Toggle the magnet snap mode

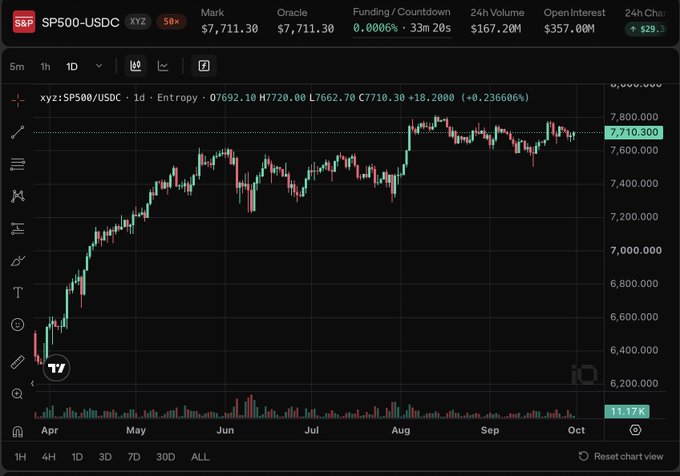tap(17, 431)
